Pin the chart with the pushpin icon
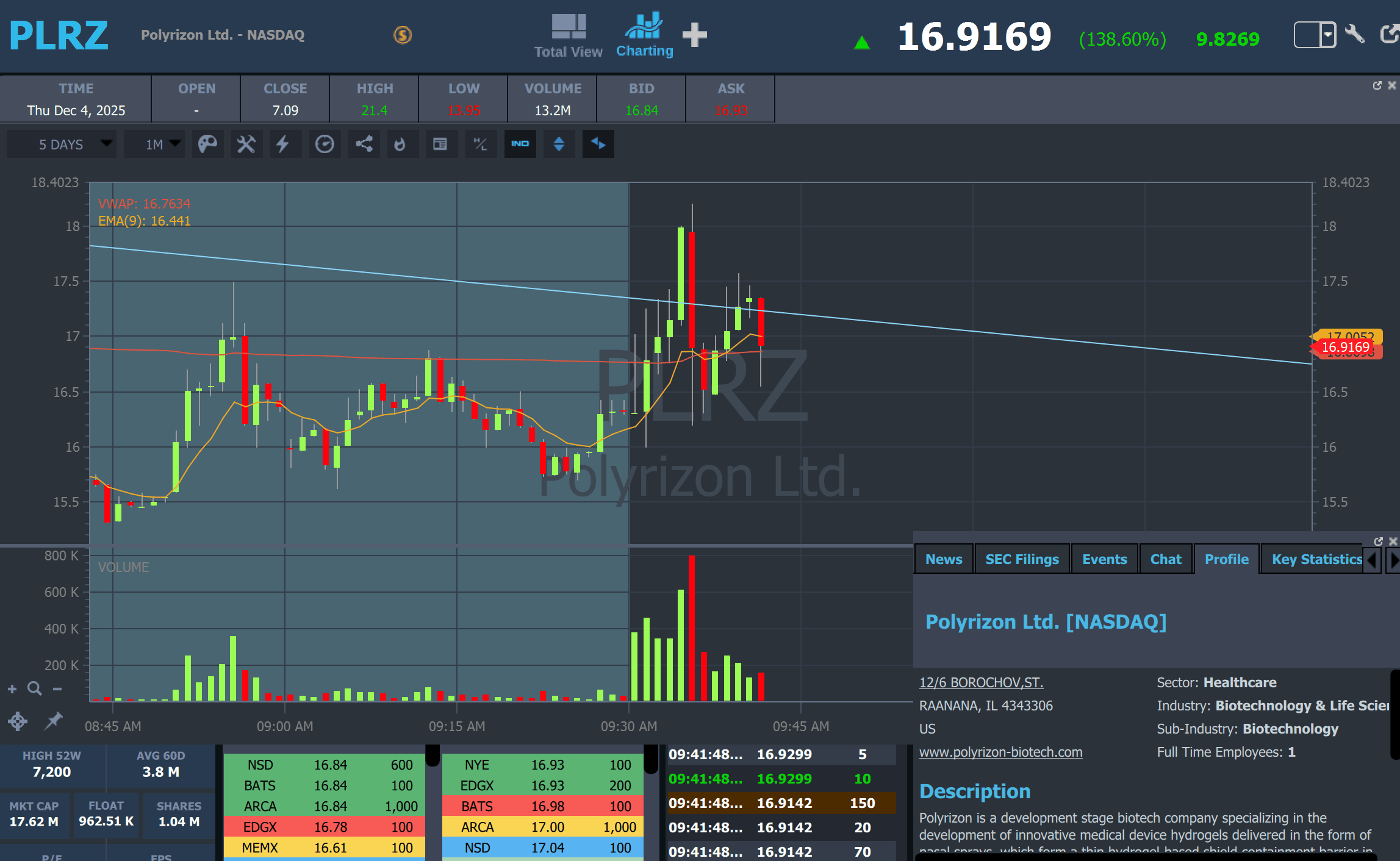The image size is (1400, 861). [x=54, y=721]
